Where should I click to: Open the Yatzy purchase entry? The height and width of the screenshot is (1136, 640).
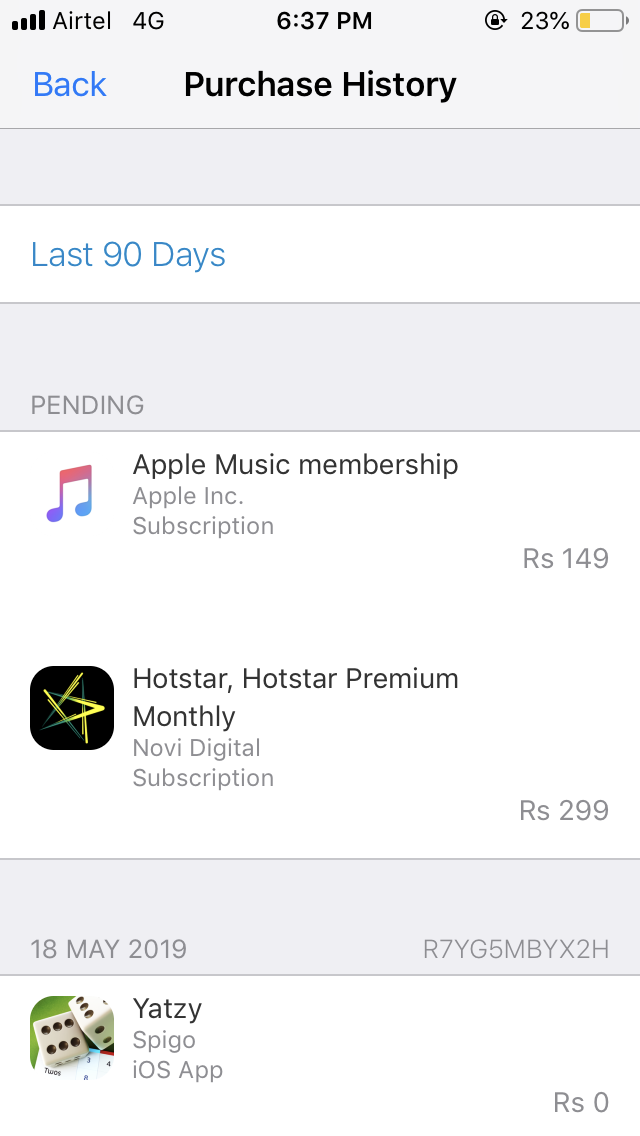[320, 1056]
